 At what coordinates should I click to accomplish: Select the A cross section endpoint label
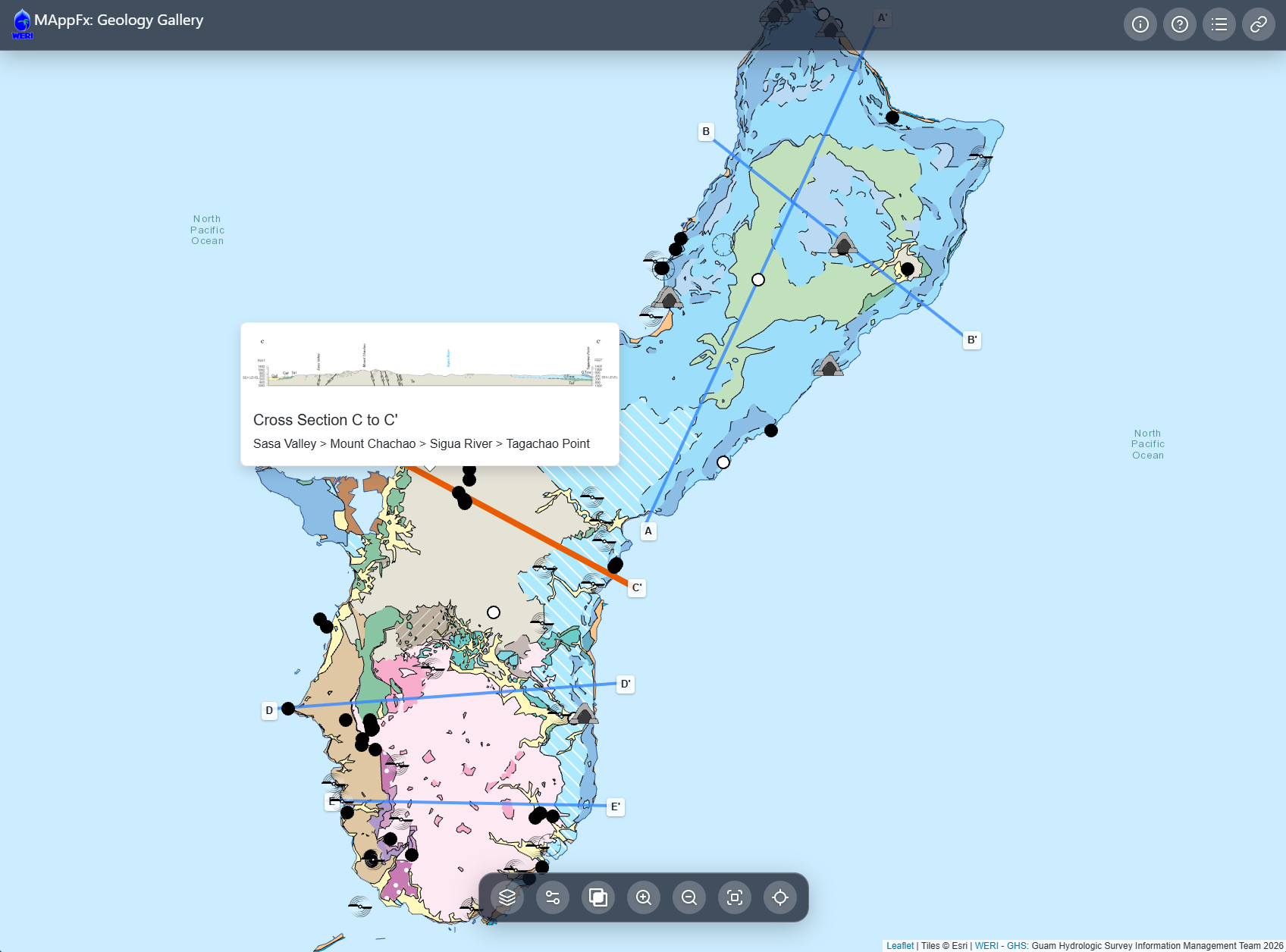pos(648,531)
